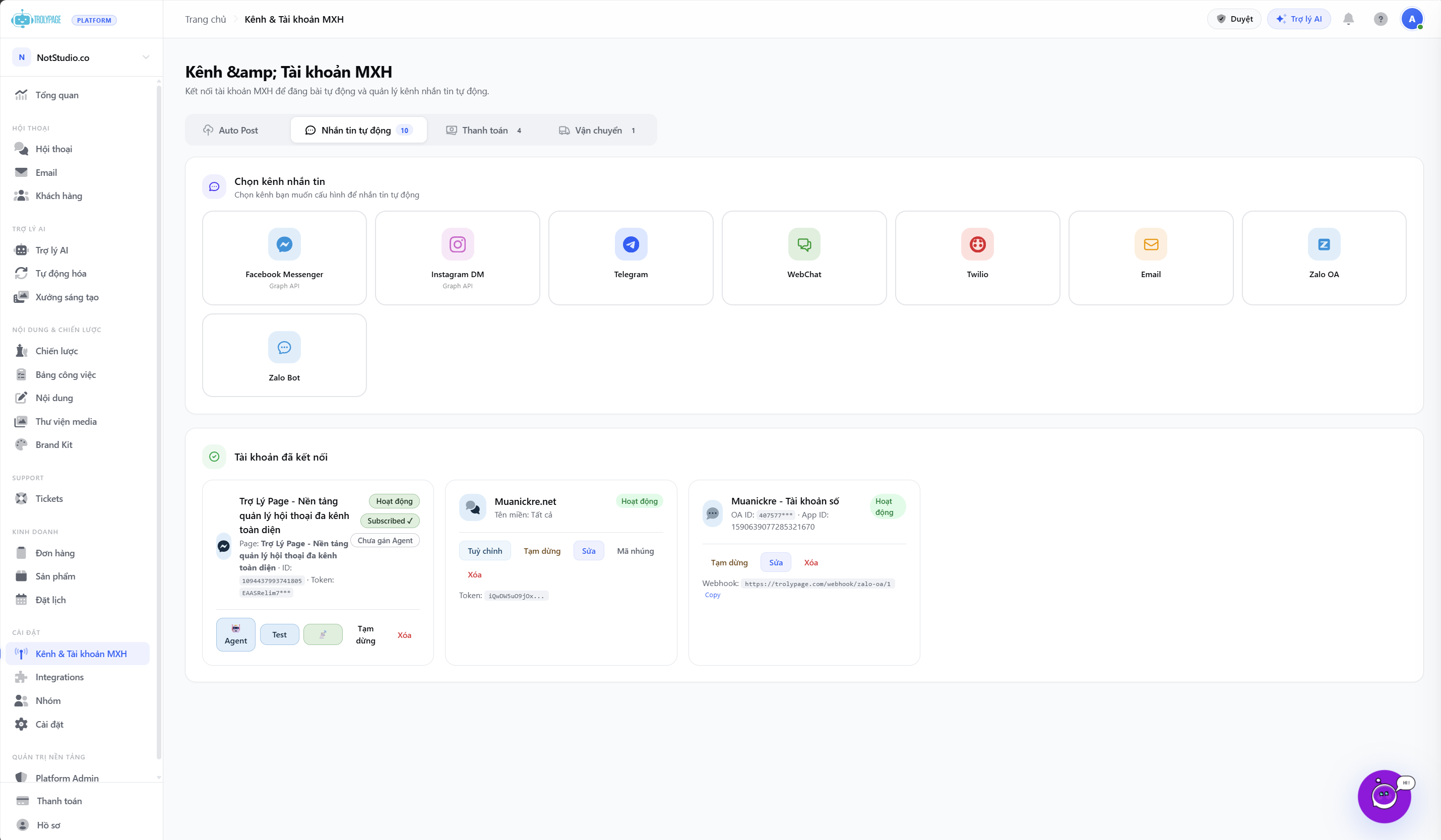Click the Duyệt button
Image resolution: width=1441 pixels, height=840 pixels.
pyautogui.click(x=1234, y=19)
